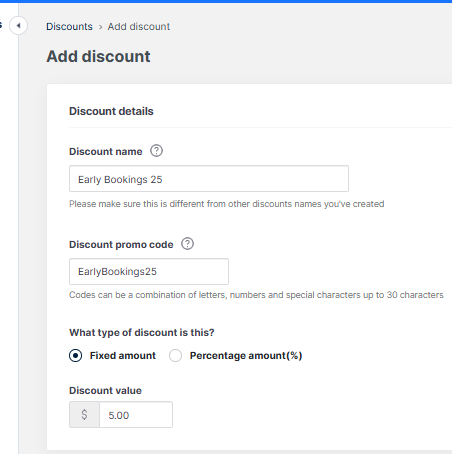Open help tooltip beside Discount name
The image size is (452, 454).
(x=156, y=151)
